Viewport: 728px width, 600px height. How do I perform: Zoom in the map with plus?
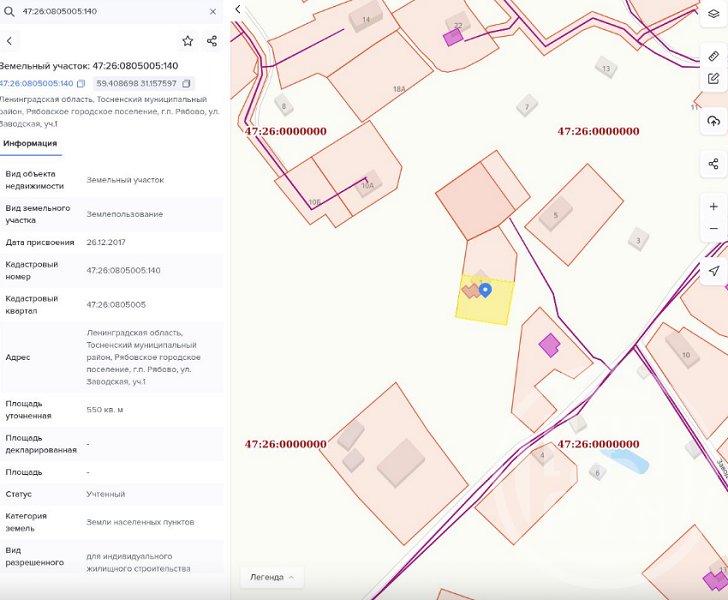tap(714, 207)
